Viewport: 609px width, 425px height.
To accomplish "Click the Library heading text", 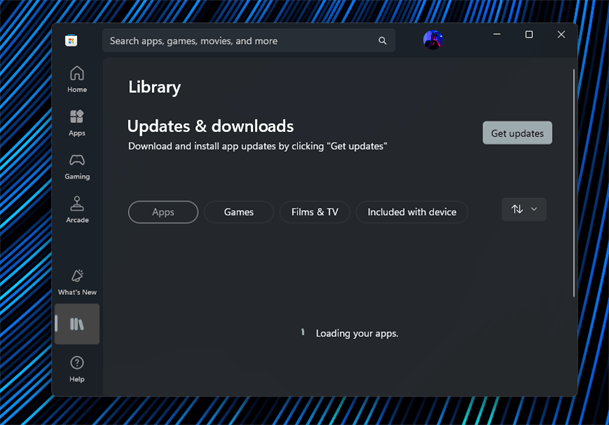I will (155, 87).
